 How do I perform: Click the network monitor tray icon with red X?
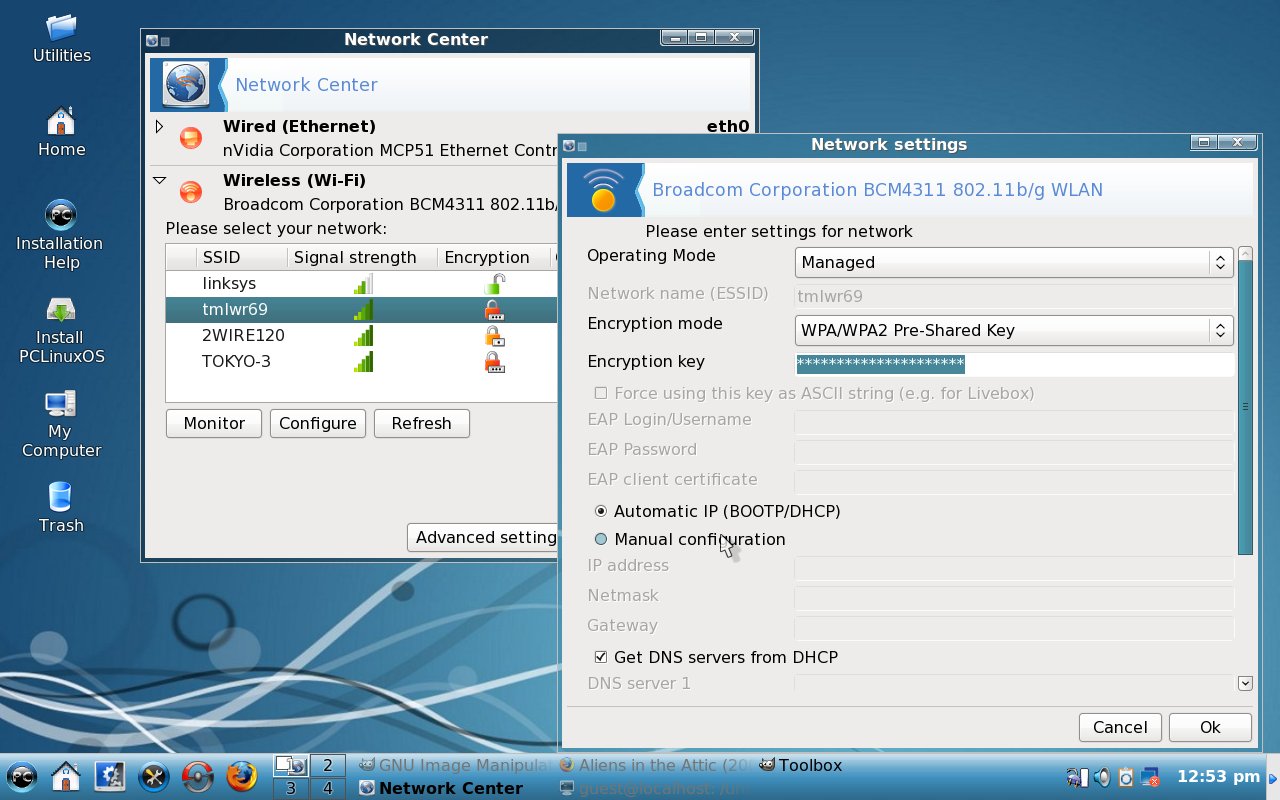click(1150, 776)
